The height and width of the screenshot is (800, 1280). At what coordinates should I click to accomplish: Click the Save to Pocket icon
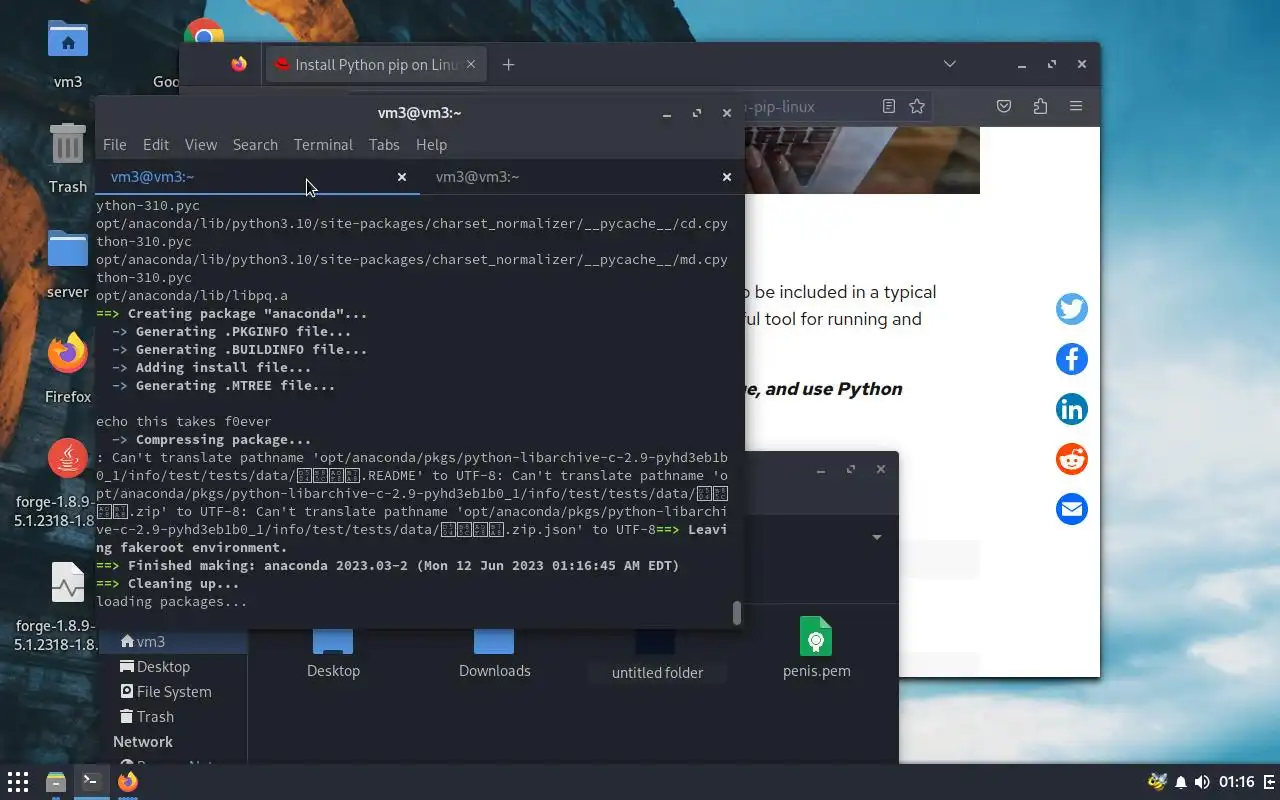[x=1004, y=106]
